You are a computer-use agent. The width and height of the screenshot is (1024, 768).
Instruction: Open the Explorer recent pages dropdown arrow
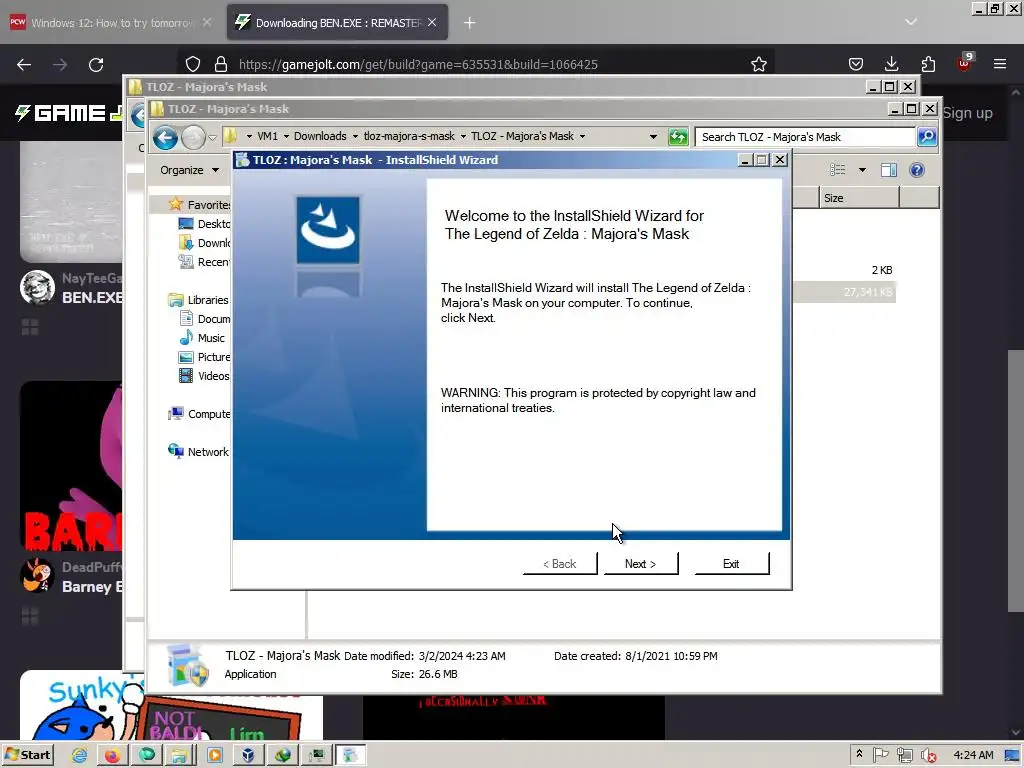tap(212, 138)
